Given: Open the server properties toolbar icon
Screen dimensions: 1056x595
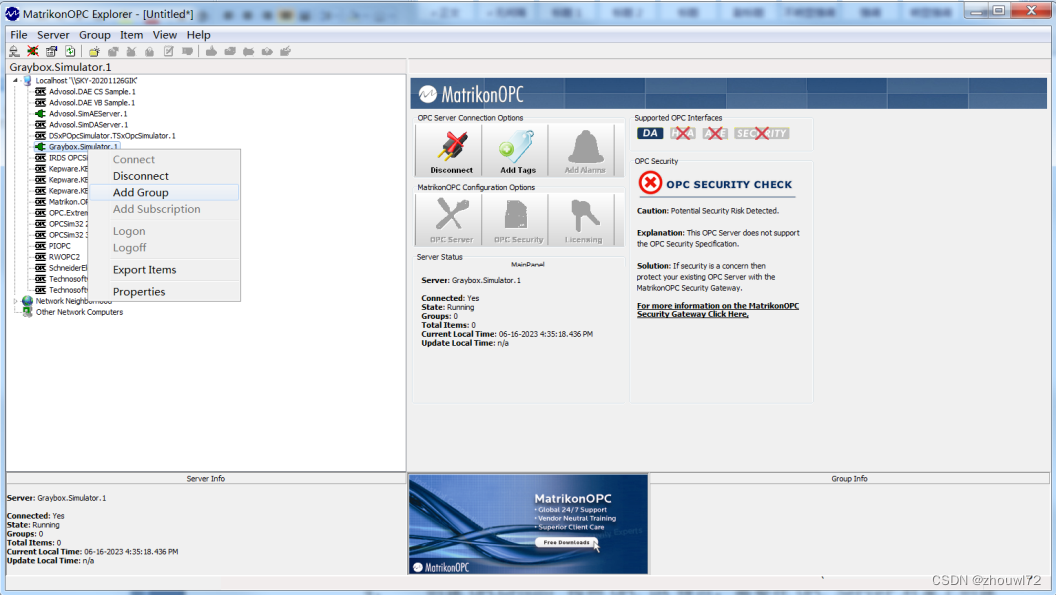Looking at the screenshot, I should (51, 51).
